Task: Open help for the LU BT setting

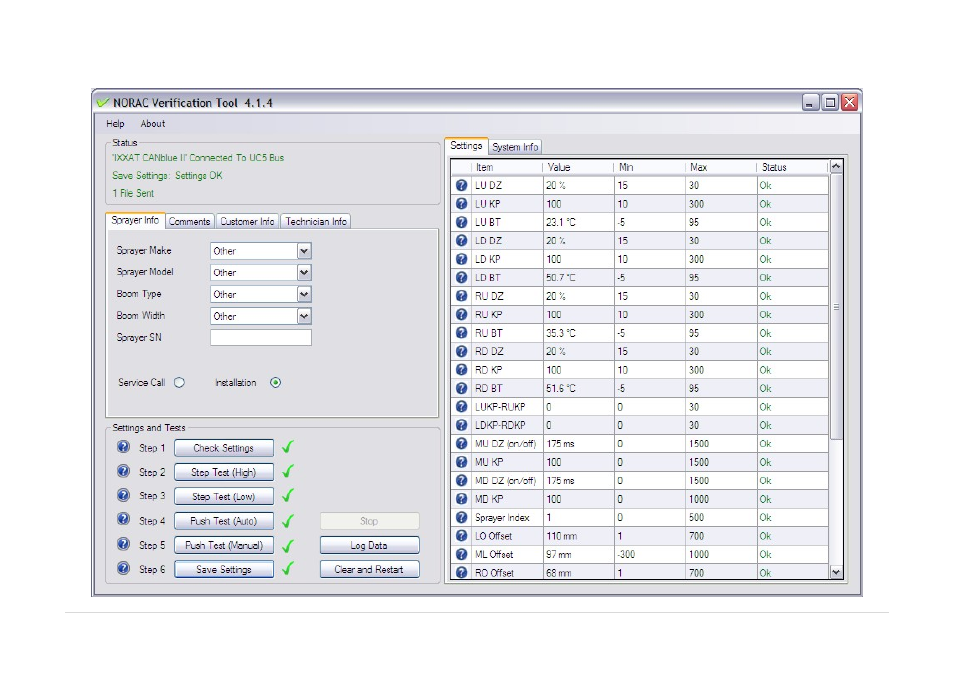Action: 462,222
